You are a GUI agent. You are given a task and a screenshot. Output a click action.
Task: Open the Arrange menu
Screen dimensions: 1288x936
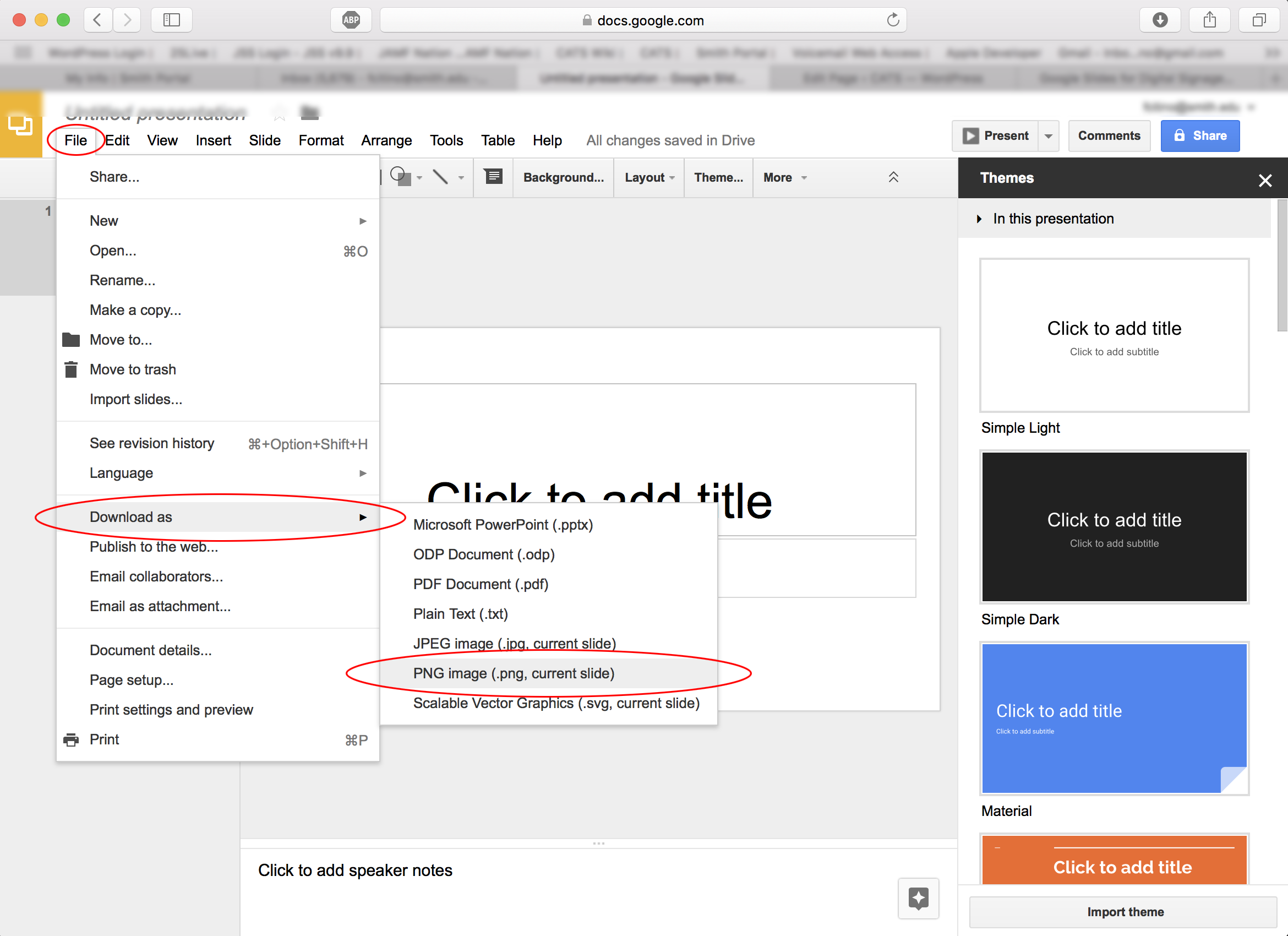pos(386,140)
